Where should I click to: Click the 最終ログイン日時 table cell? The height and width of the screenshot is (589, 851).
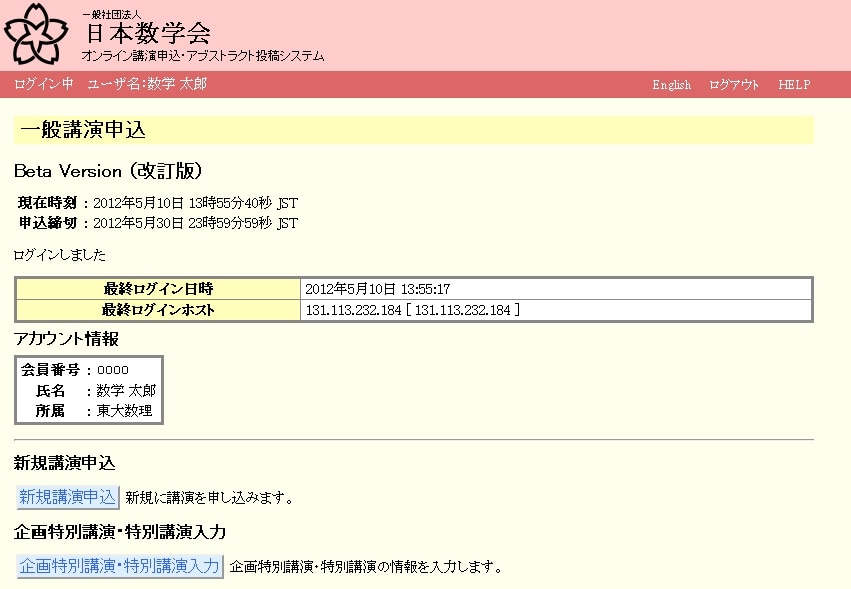[x=158, y=289]
